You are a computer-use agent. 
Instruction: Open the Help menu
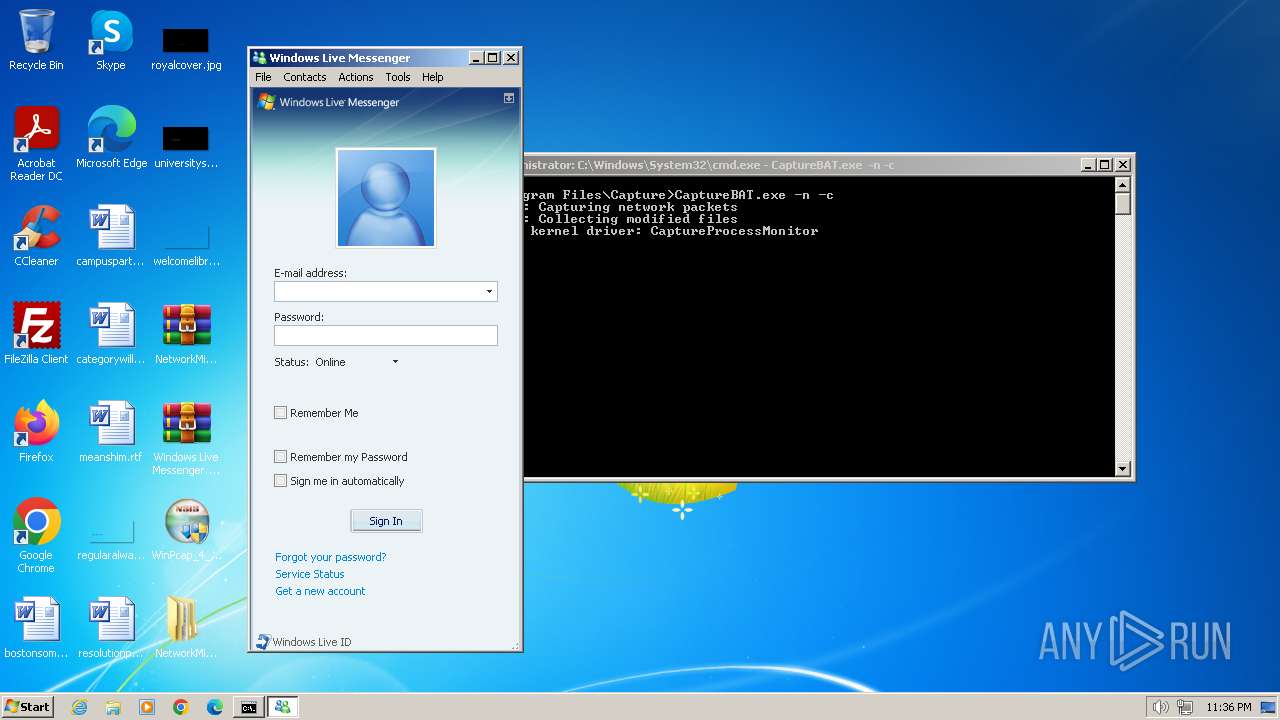(432, 77)
